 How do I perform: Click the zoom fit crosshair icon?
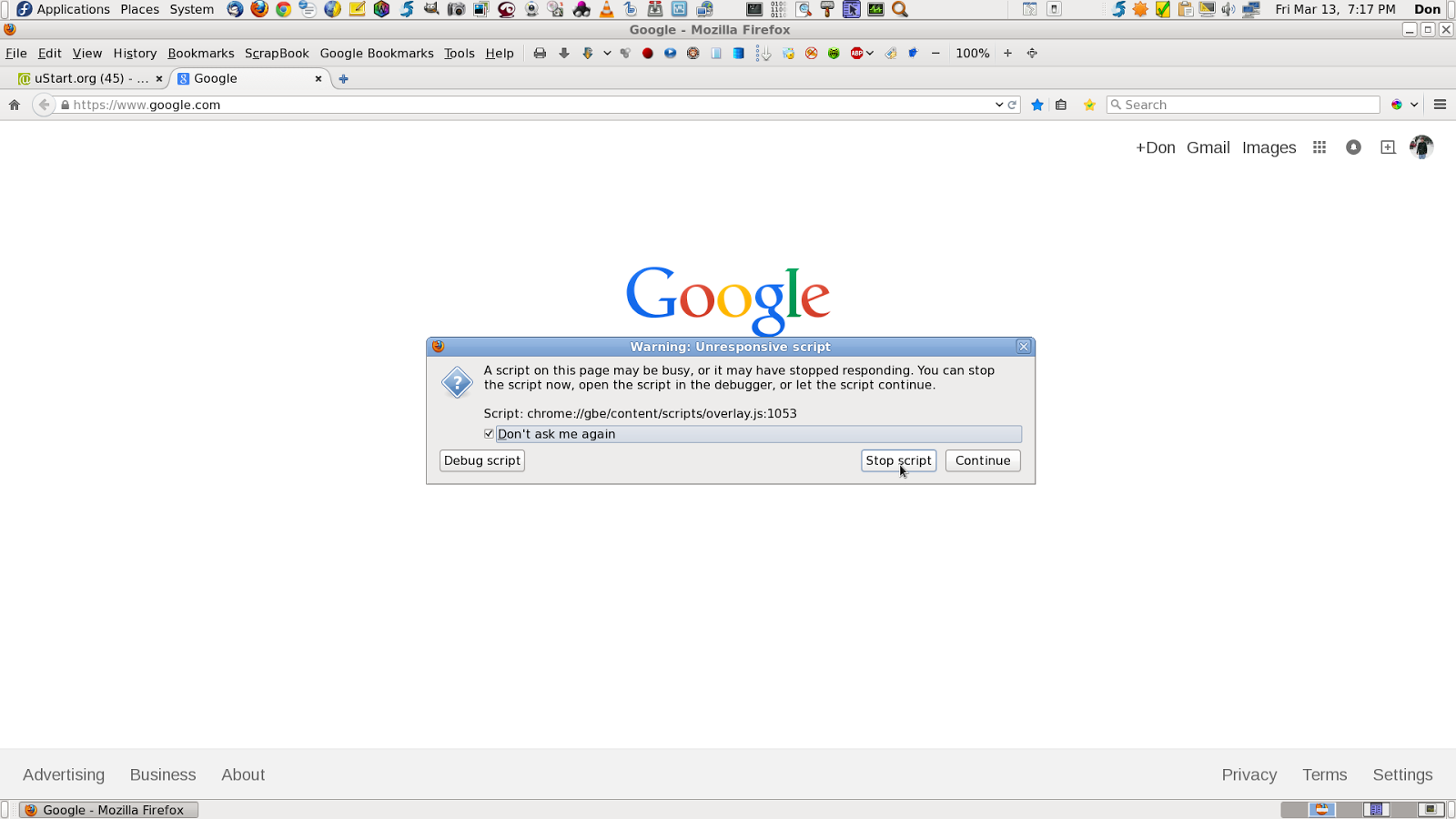point(1032,54)
